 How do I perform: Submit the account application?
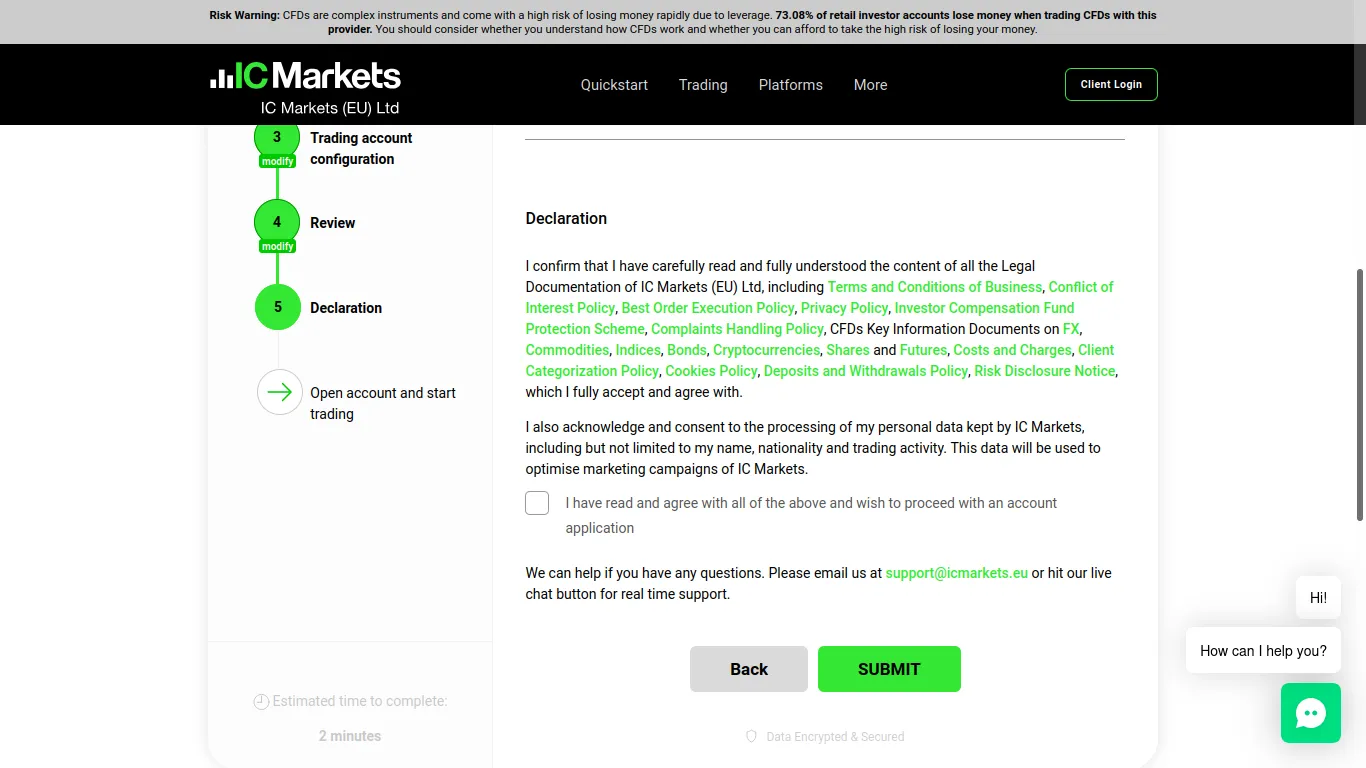pos(889,669)
